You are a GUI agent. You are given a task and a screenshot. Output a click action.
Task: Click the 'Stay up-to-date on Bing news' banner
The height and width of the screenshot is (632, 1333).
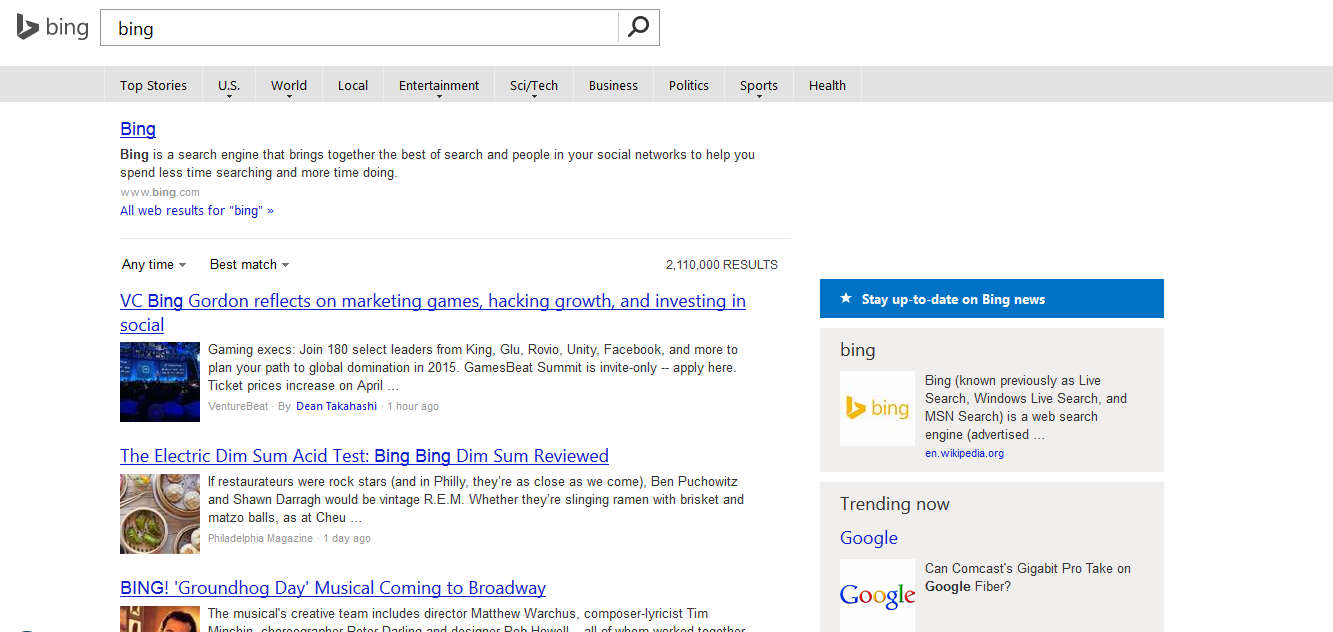pos(991,298)
